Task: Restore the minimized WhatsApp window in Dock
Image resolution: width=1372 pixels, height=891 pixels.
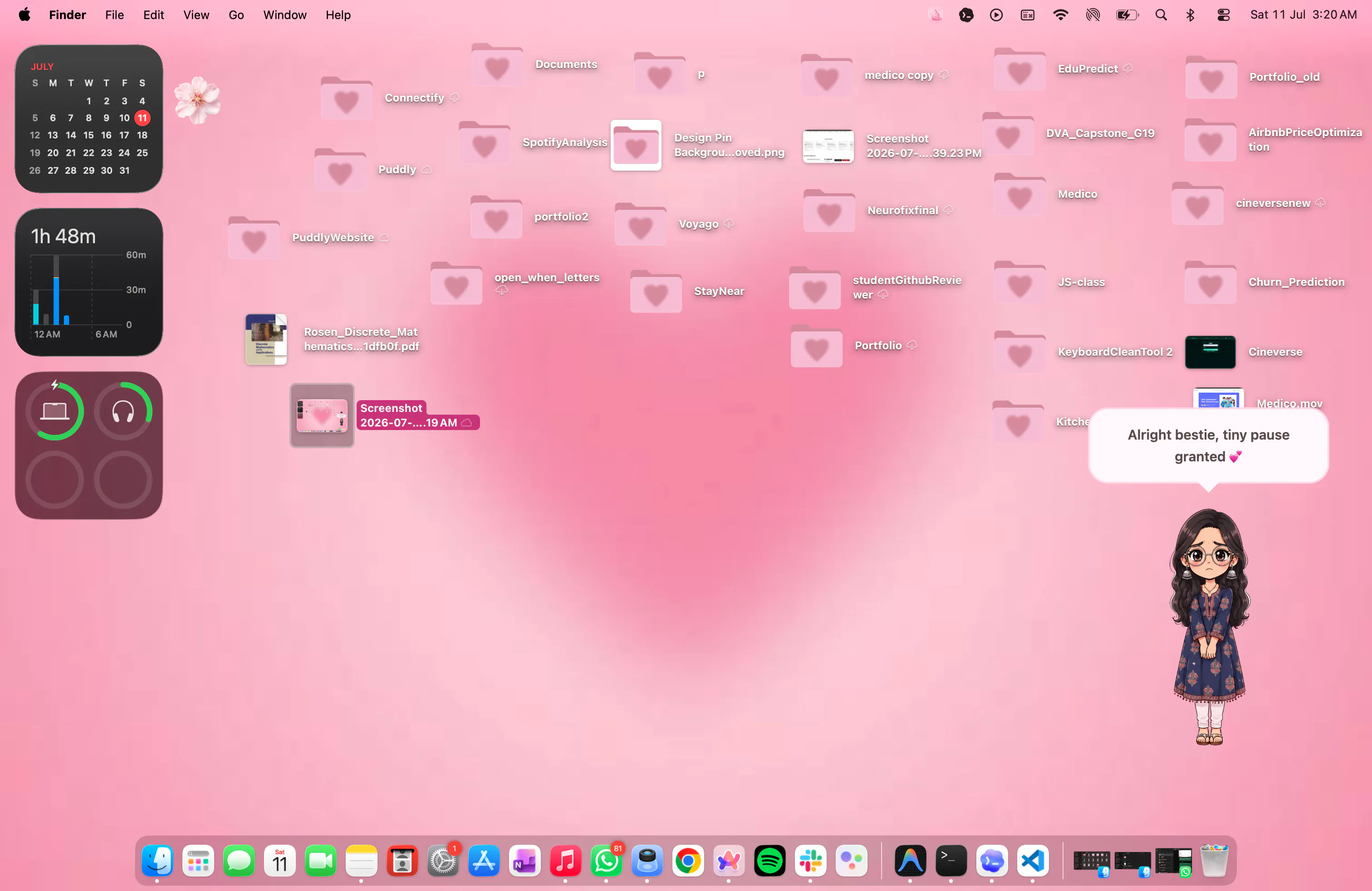Action: tap(1173, 862)
